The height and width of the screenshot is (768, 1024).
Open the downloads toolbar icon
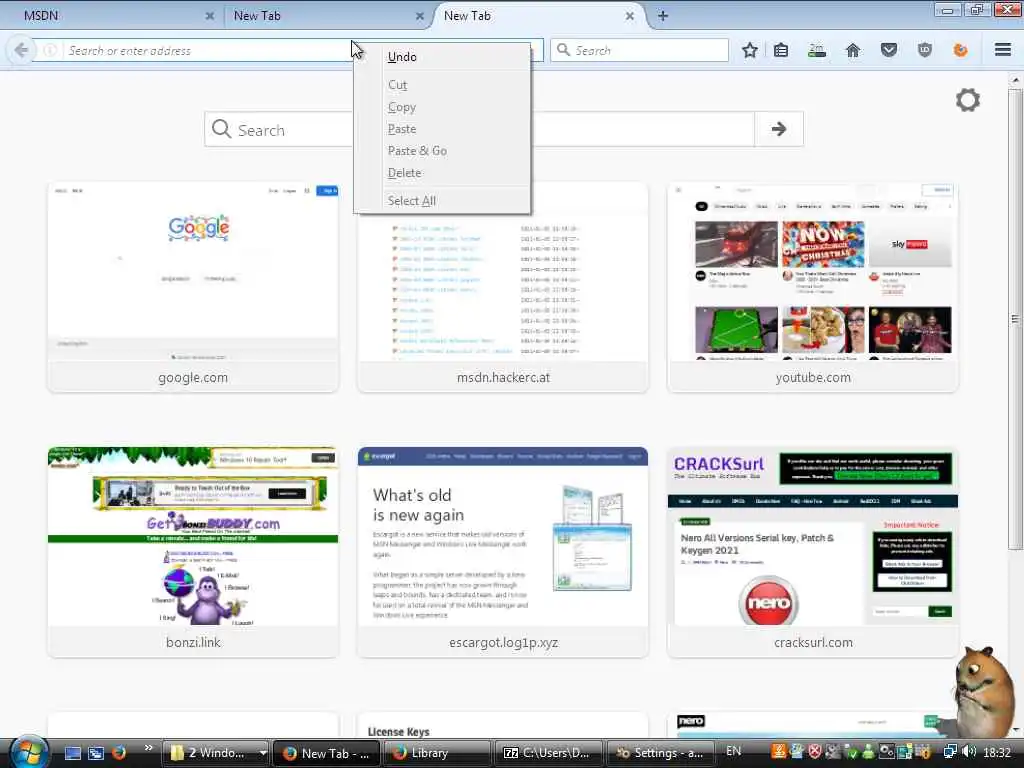(x=816, y=50)
